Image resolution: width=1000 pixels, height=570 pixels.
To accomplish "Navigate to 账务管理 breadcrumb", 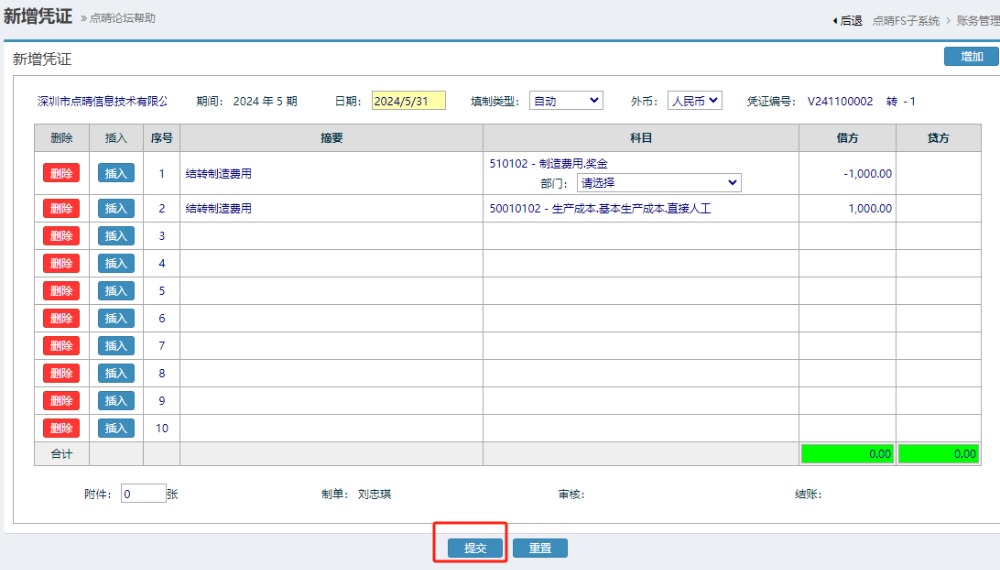I will pos(977,20).
